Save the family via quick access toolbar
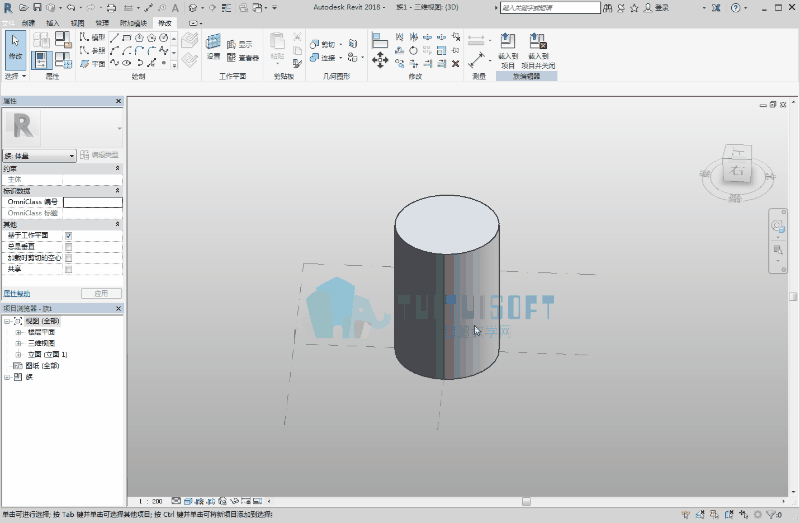This screenshot has width=800, height=523. tap(37, 8)
